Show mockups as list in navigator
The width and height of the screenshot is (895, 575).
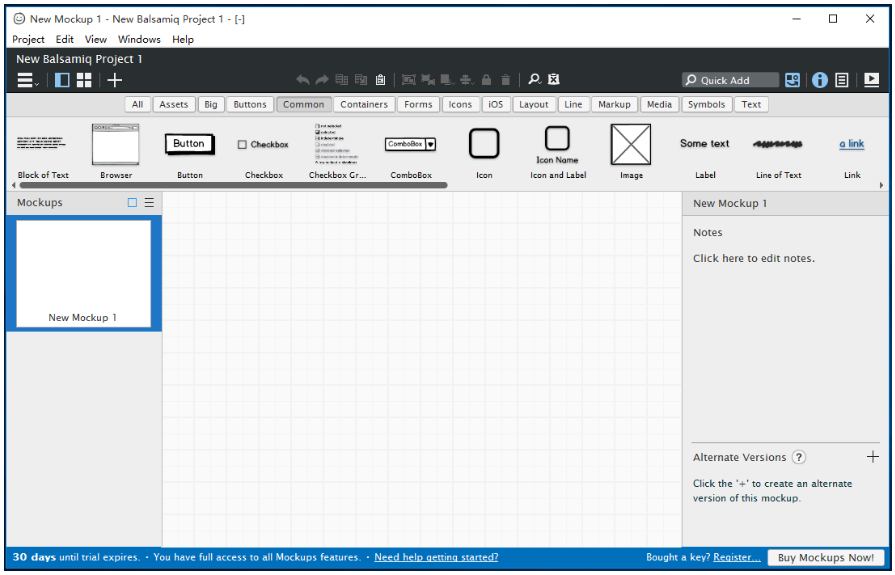coord(149,203)
